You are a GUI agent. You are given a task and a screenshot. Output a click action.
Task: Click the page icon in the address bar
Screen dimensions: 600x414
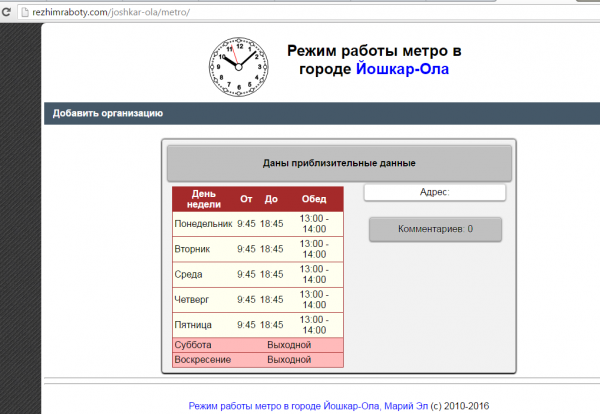pos(8,10)
